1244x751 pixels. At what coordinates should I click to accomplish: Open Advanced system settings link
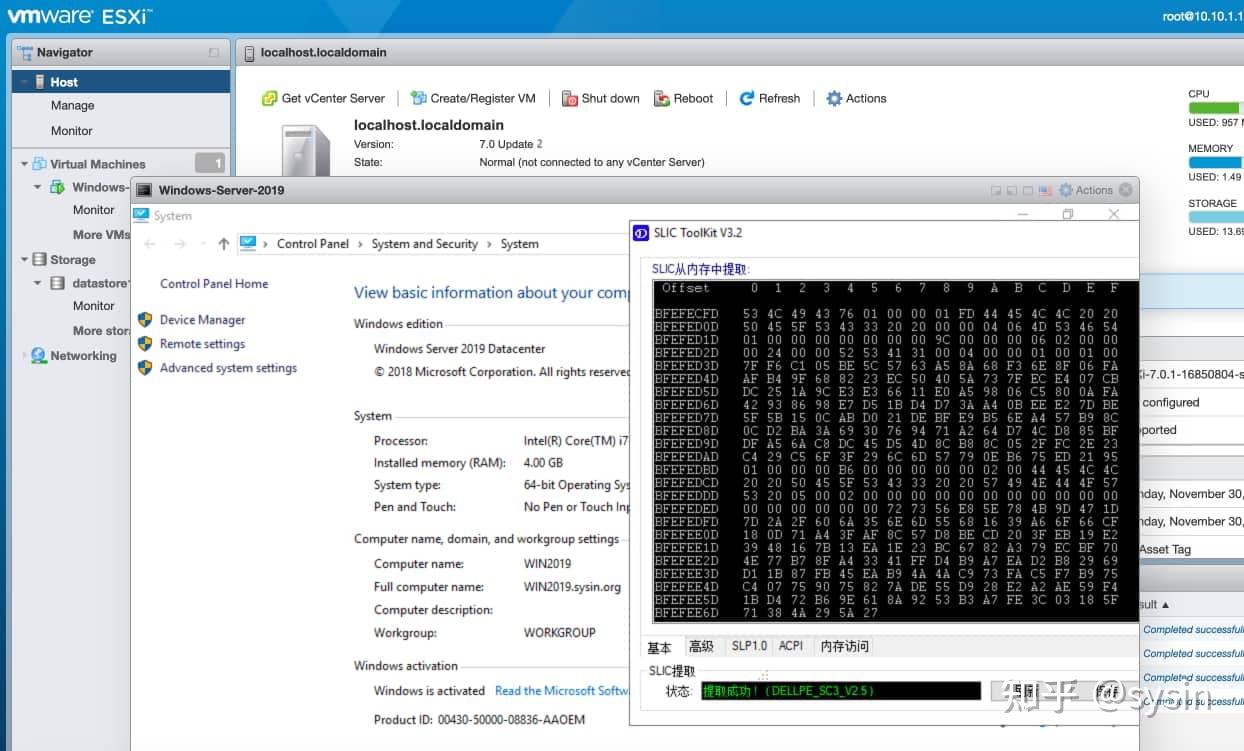(228, 368)
